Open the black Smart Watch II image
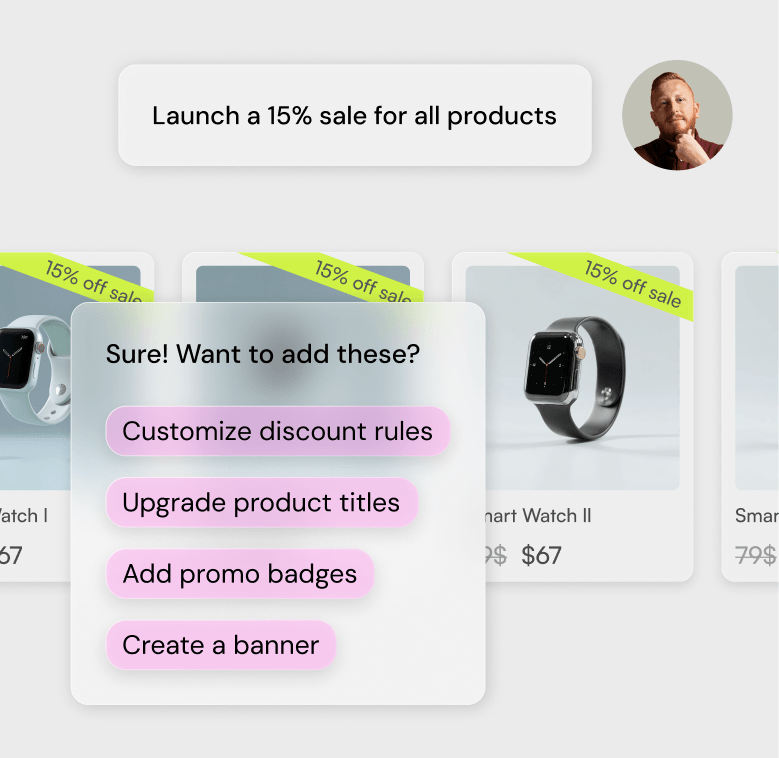Viewport: 779px width, 758px height. [x=575, y=379]
